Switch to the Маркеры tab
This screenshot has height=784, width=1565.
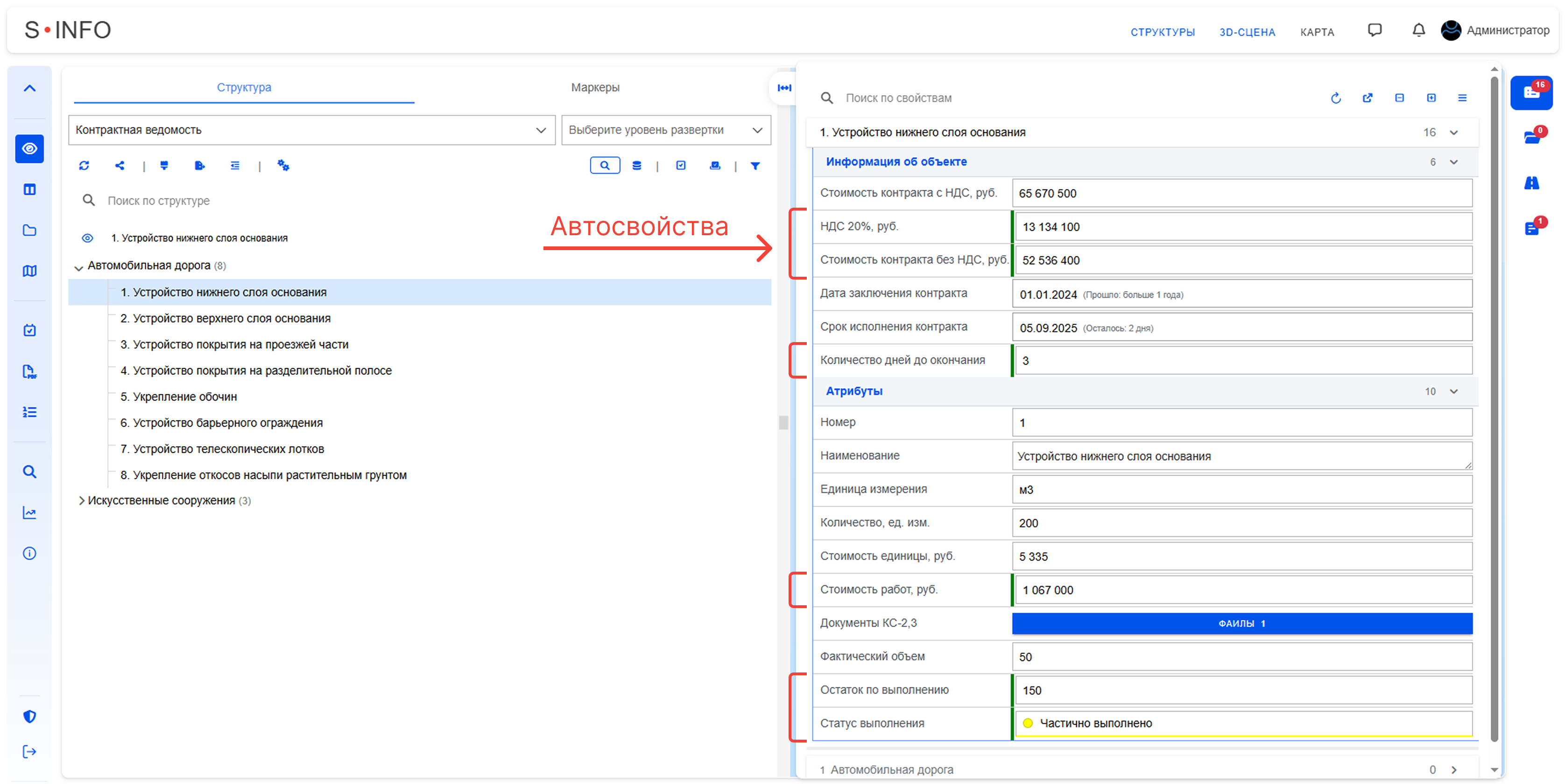pos(595,87)
